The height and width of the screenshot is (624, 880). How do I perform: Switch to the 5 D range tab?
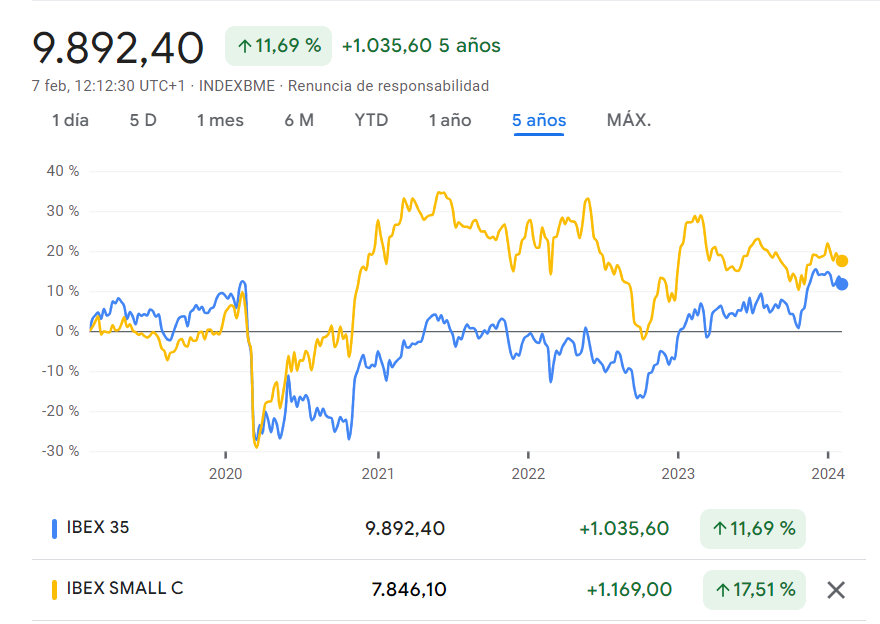(143, 121)
